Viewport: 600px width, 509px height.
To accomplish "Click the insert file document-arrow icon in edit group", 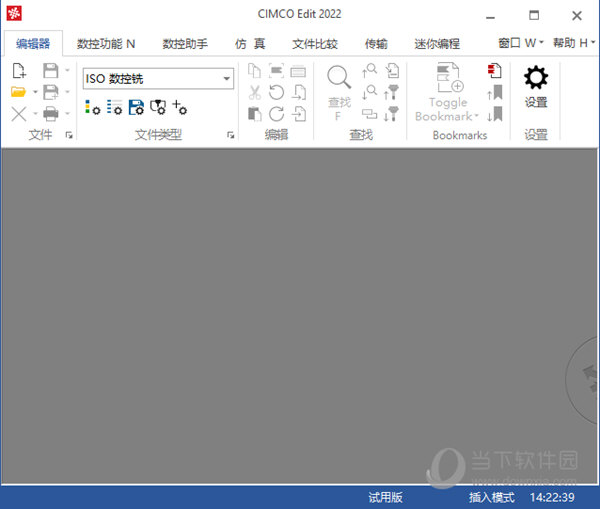I will (298, 92).
